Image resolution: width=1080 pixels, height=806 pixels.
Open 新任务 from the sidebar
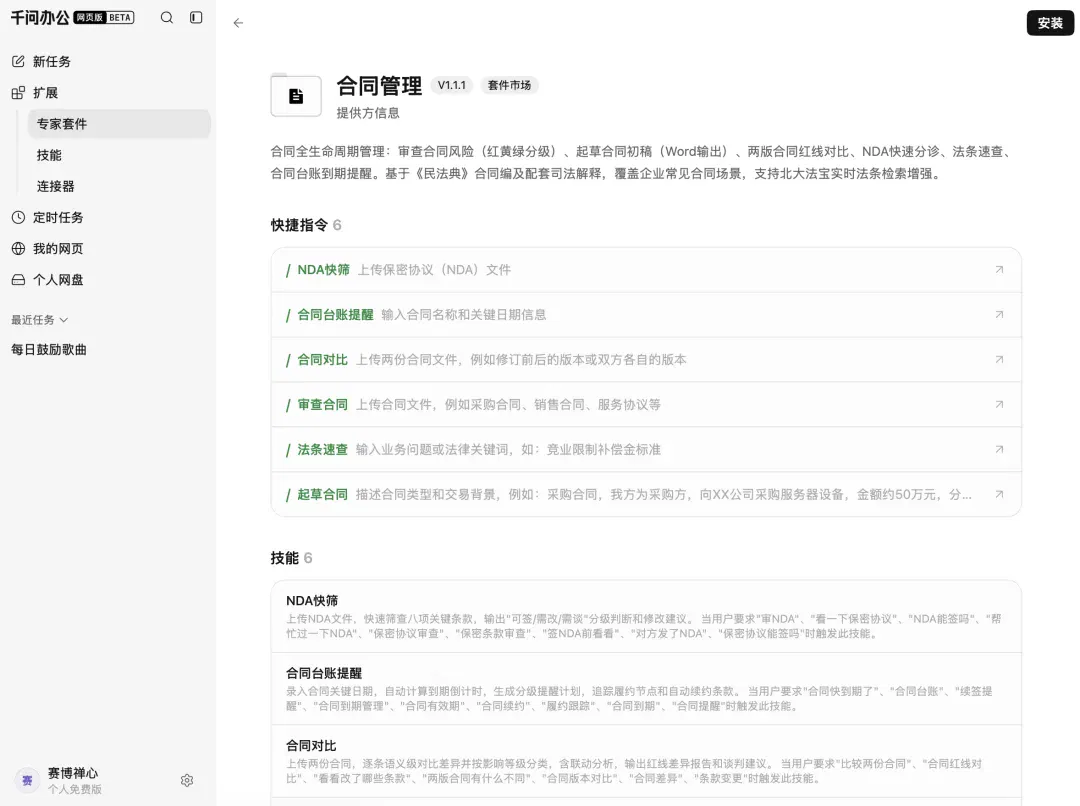[x=52, y=61]
